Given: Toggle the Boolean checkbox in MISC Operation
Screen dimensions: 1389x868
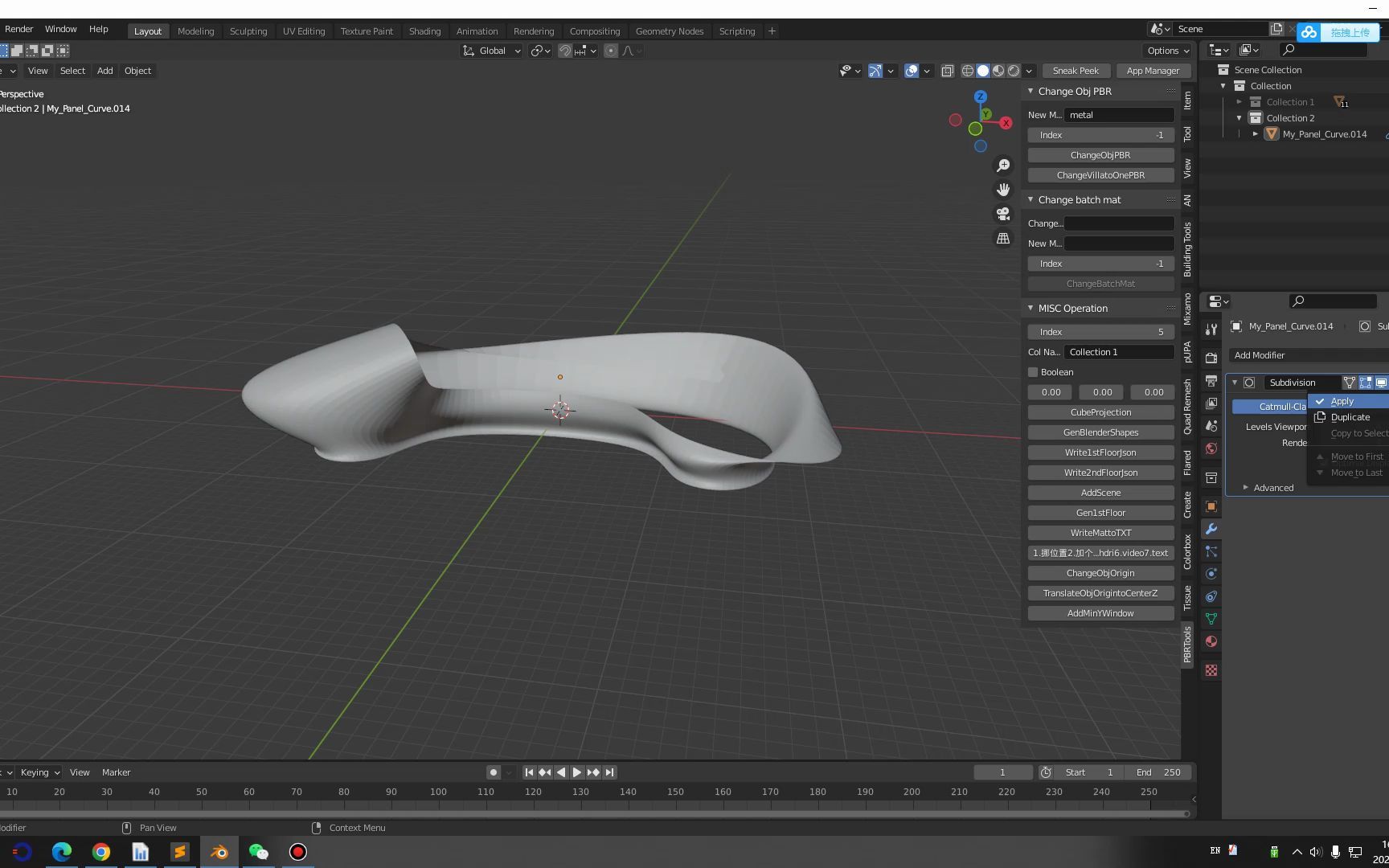Looking at the screenshot, I should tap(1033, 371).
